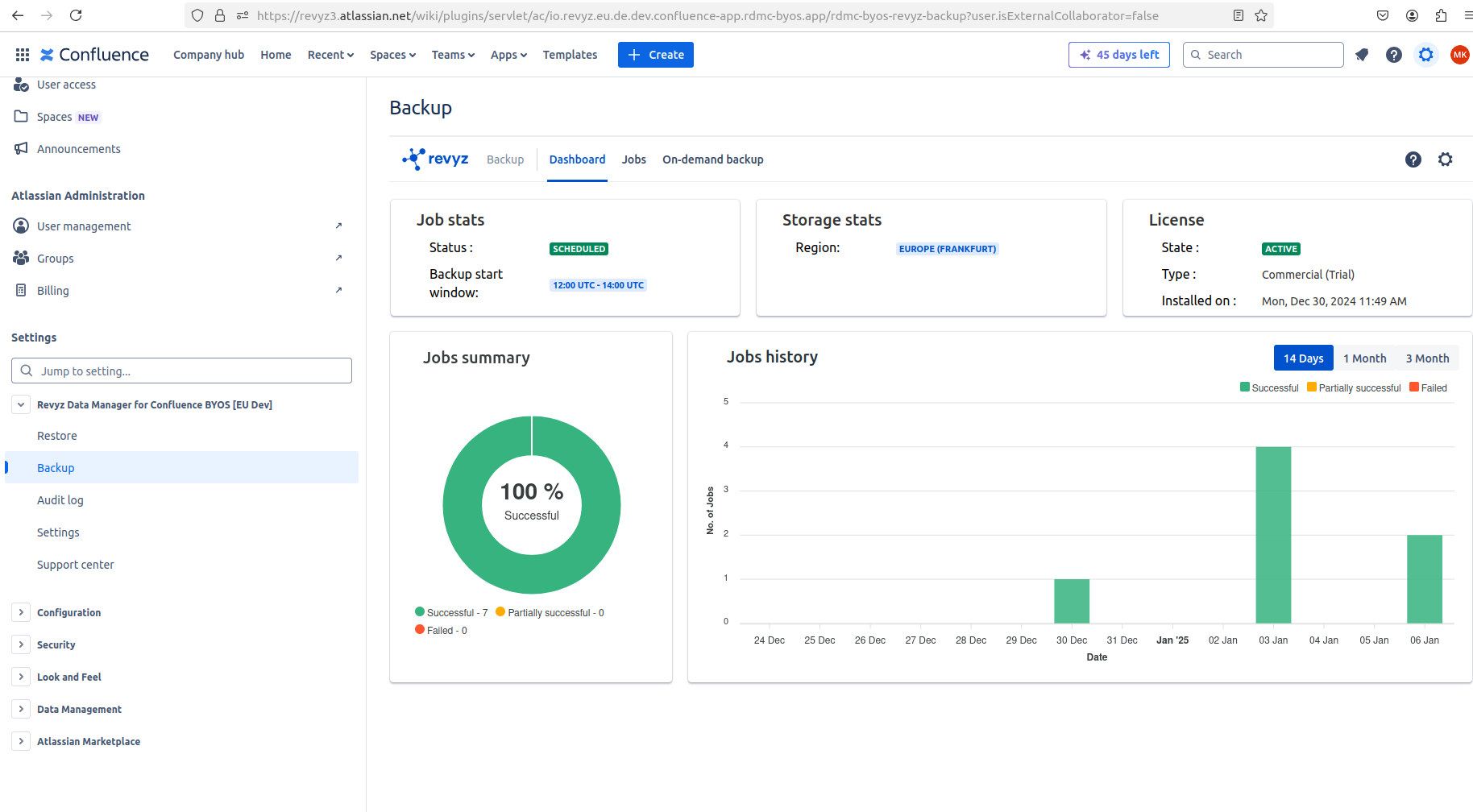Click the Announcements megaphone icon

tap(21, 148)
